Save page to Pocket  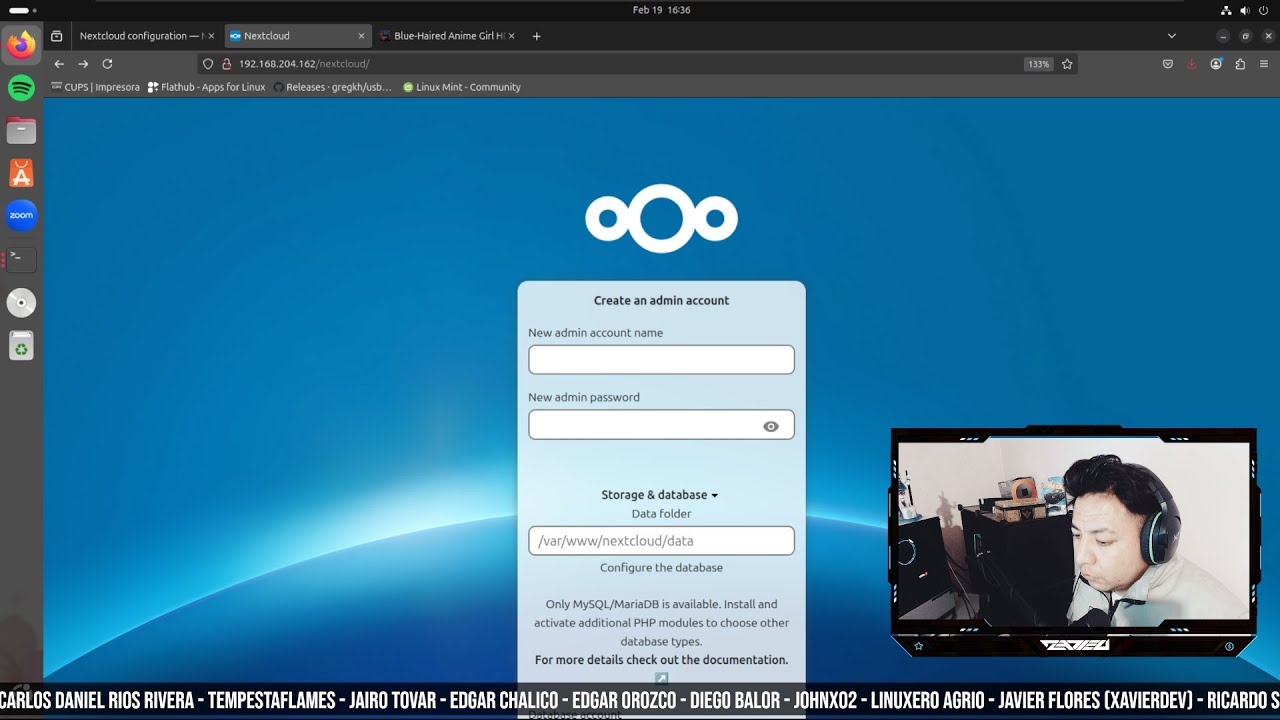[1167, 64]
